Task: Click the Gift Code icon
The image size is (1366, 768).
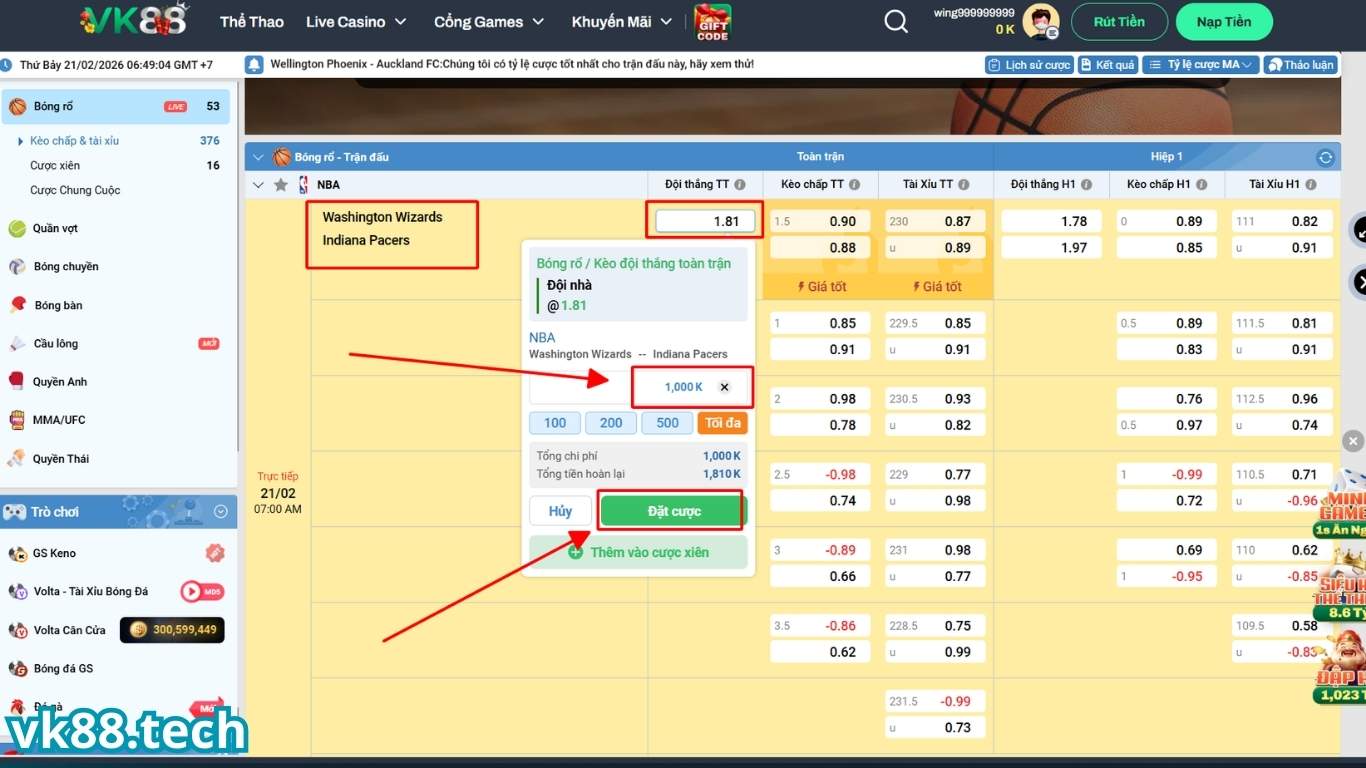Action: [712, 22]
